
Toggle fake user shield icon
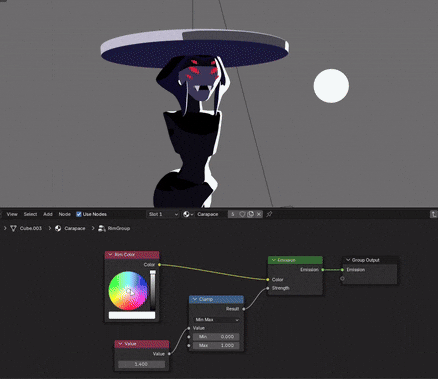pos(242,214)
